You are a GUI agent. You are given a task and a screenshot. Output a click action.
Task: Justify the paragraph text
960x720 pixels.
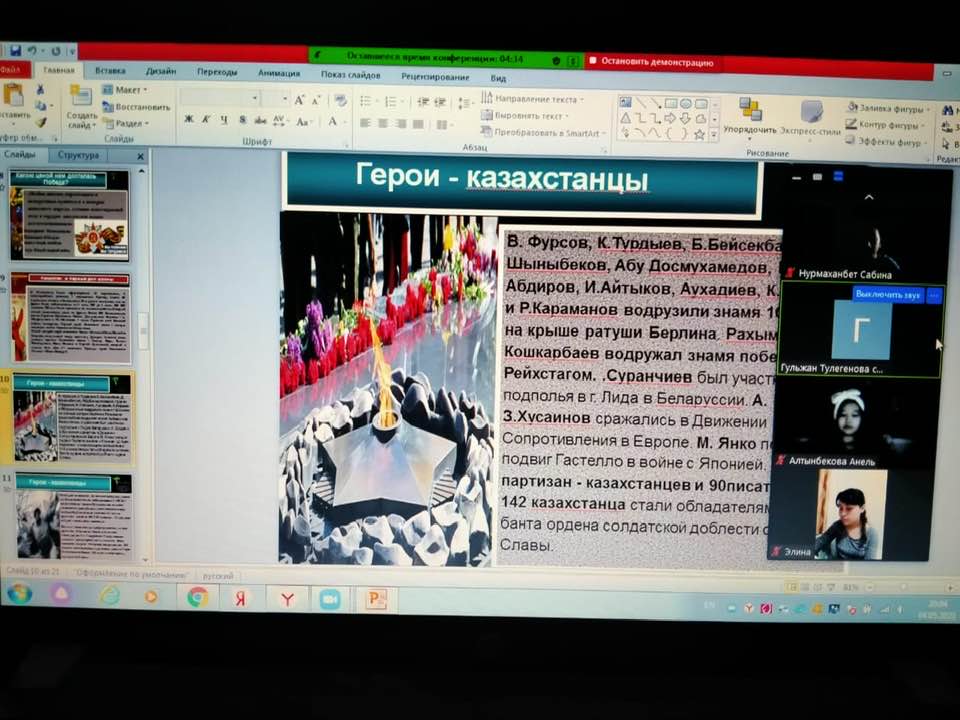coord(419,124)
